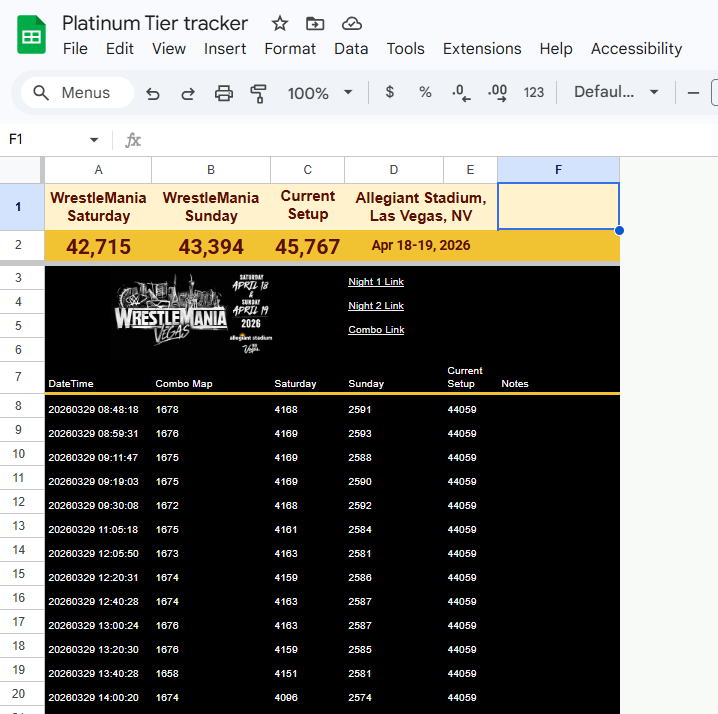Image resolution: width=718 pixels, height=714 pixels.
Task: Select the '45,767' cell
Action: pyautogui.click(x=308, y=246)
